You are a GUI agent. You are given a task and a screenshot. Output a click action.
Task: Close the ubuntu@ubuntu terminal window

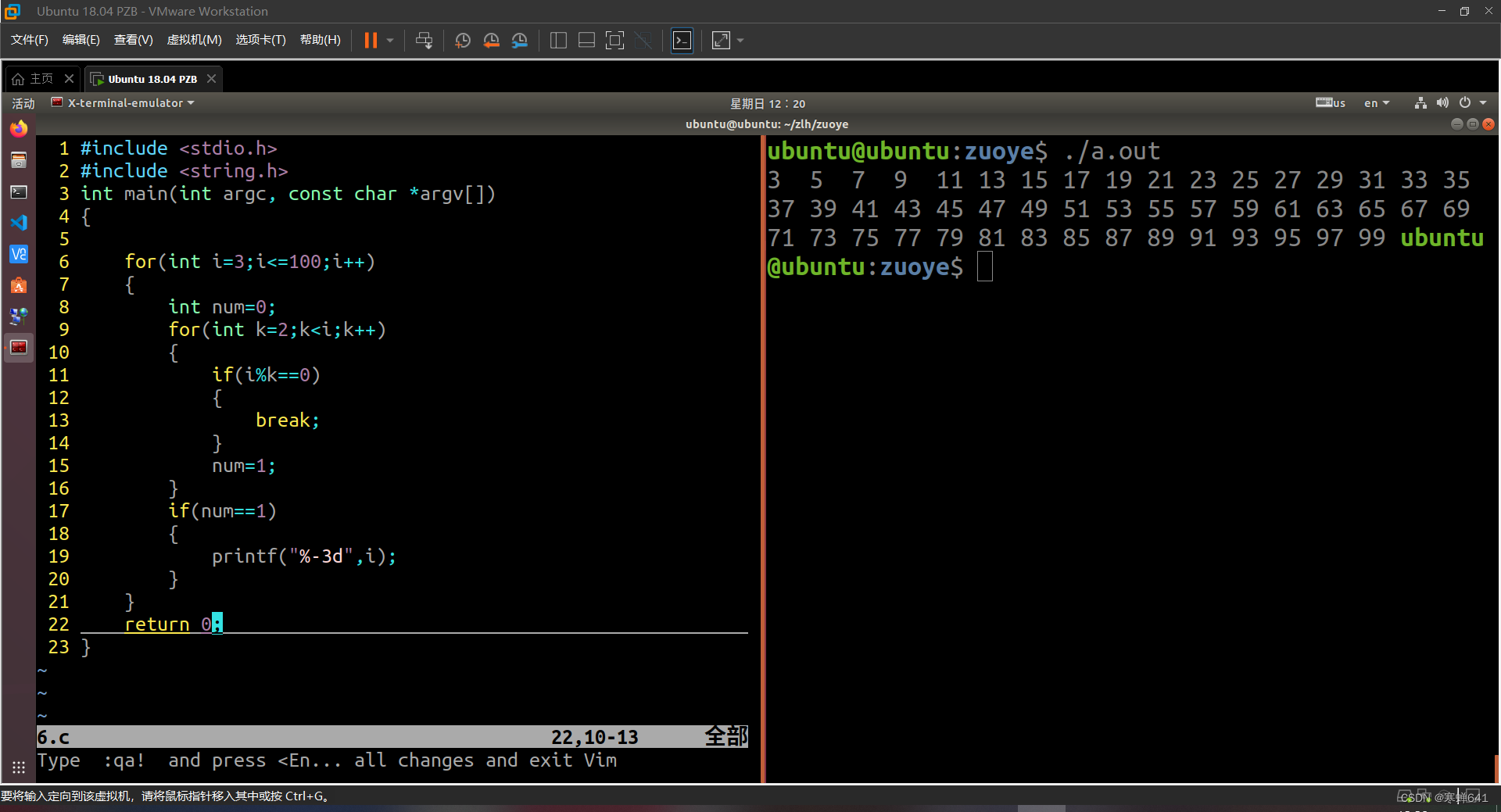pos(1488,124)
